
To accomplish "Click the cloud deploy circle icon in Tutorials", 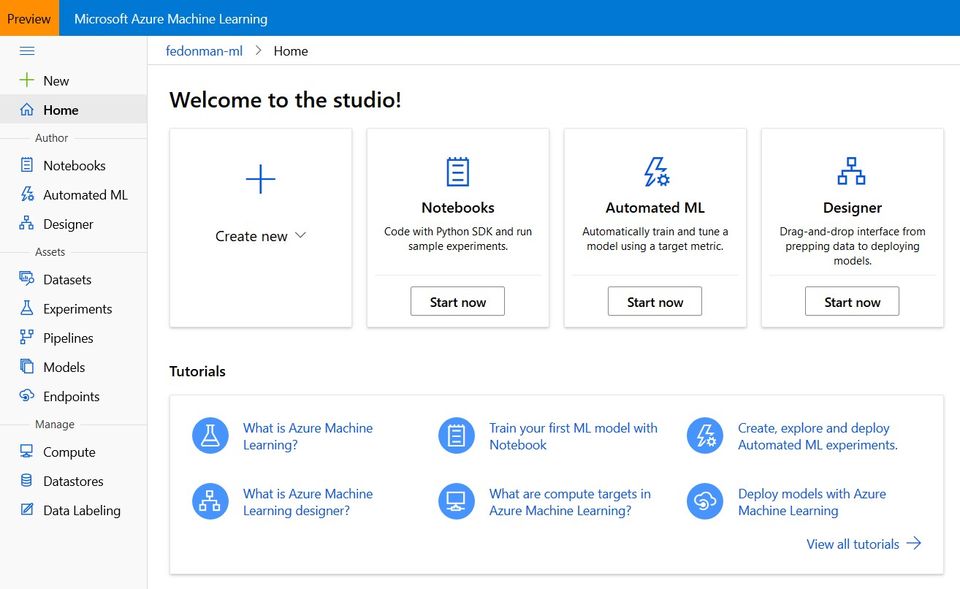I will (x=705, y=501).
